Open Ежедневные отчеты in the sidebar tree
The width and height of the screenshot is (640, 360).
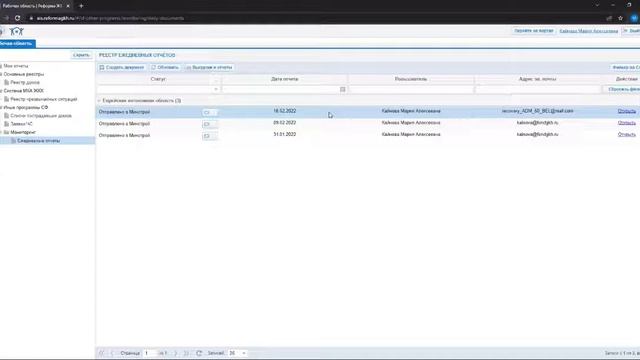pos(38,141)
